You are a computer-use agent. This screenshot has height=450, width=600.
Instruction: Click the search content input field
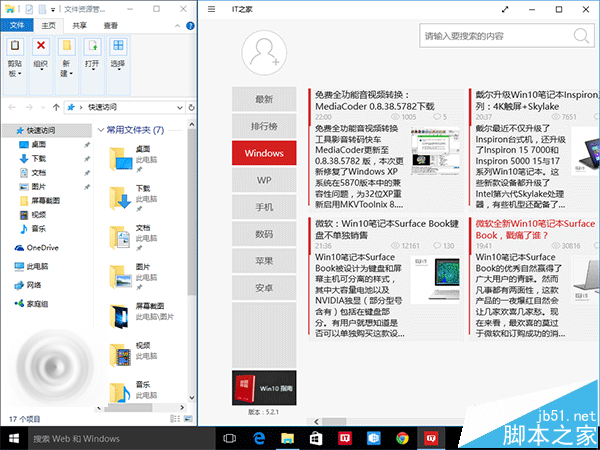coord(495,35)
